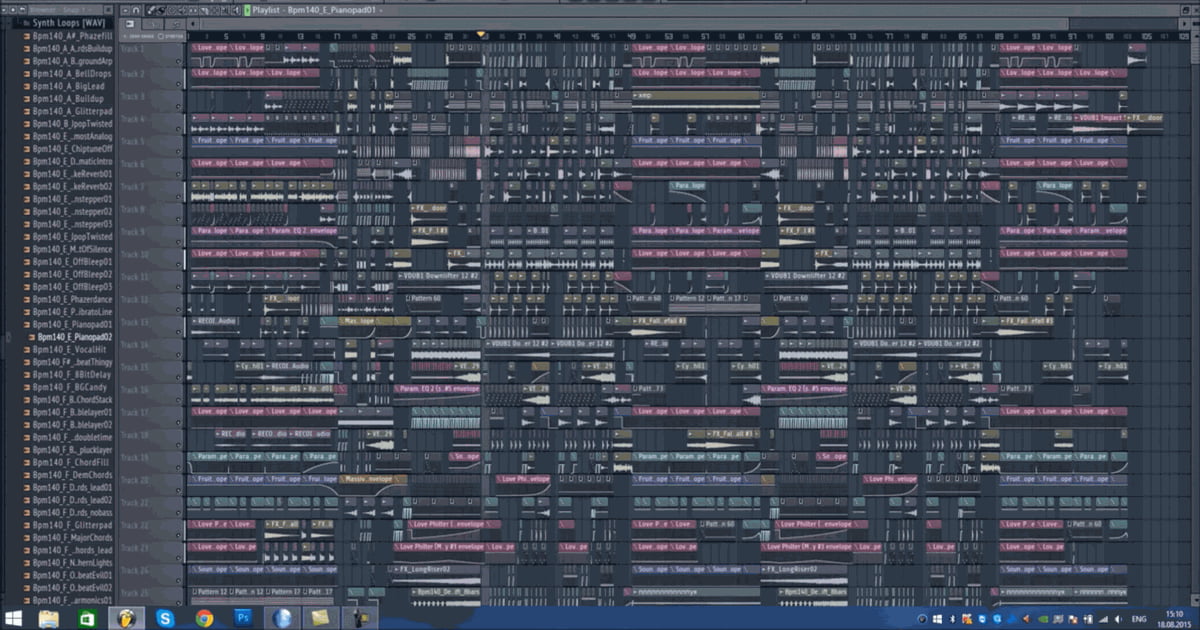Click bar 25 on the timeline ruler
This screenshot has height=630, width=1200.
pos(411,35)
